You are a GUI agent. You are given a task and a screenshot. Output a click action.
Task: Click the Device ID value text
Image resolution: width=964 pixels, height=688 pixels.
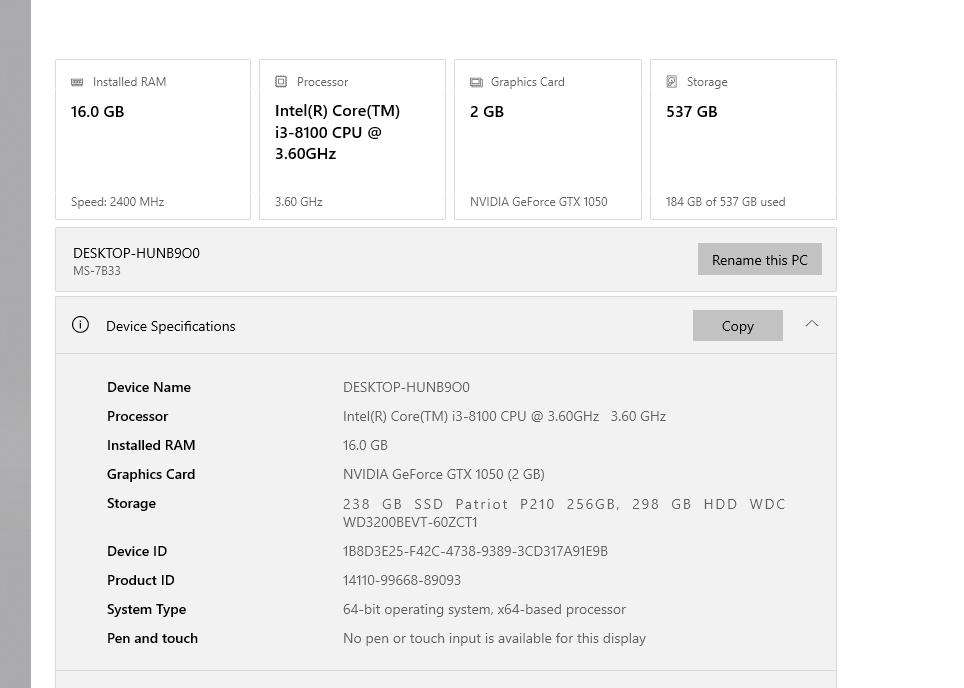[475, 552]
